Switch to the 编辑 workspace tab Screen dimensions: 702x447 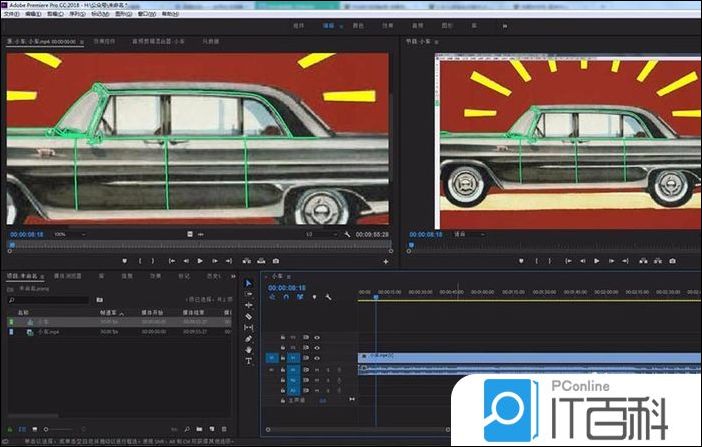click(x=329, y=27)
